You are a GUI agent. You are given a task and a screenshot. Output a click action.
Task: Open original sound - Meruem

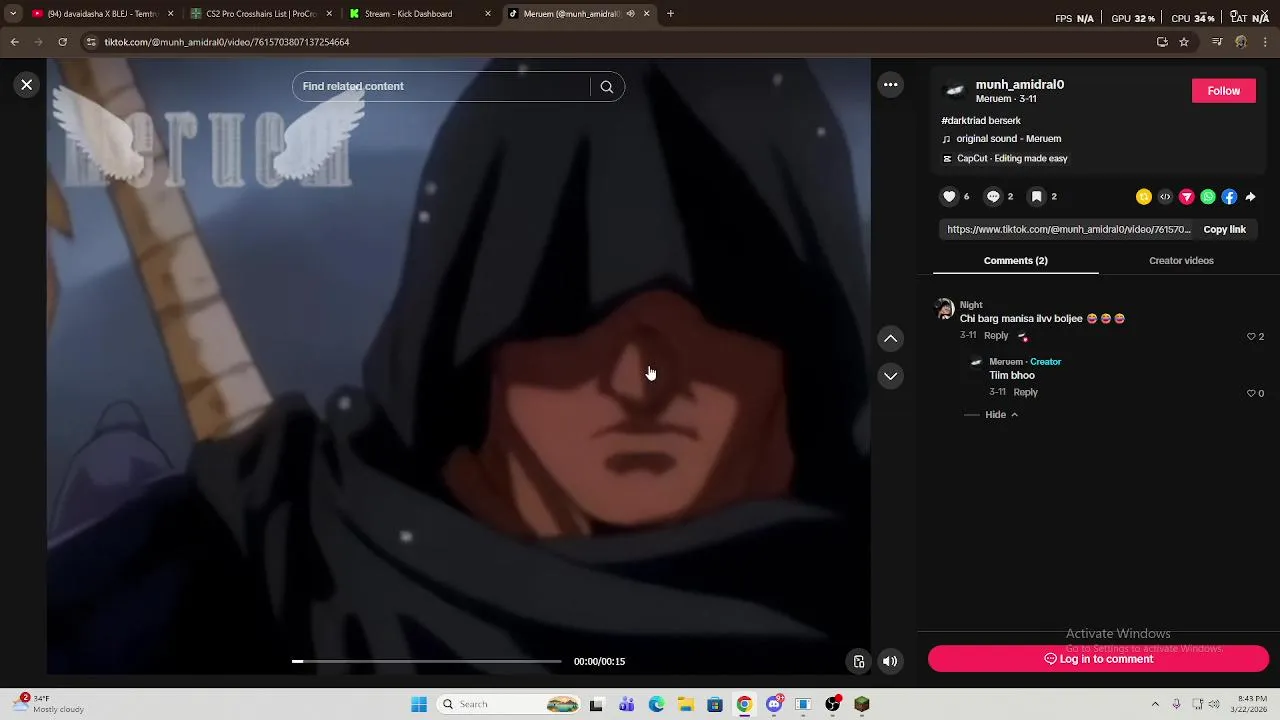[x=1008, y=139]
